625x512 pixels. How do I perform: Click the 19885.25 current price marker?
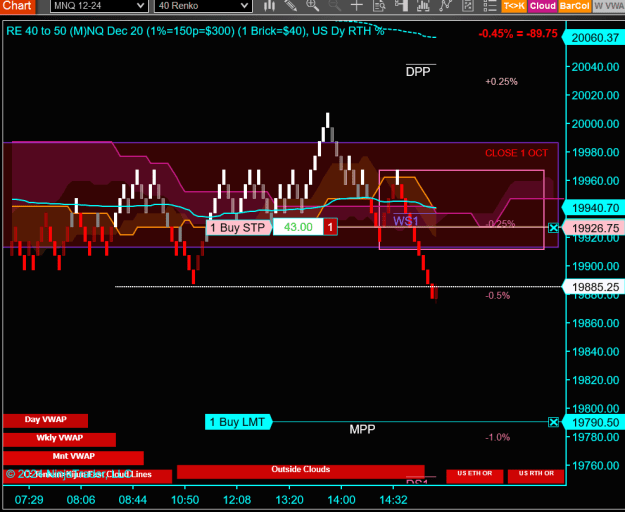click(593, 287)
